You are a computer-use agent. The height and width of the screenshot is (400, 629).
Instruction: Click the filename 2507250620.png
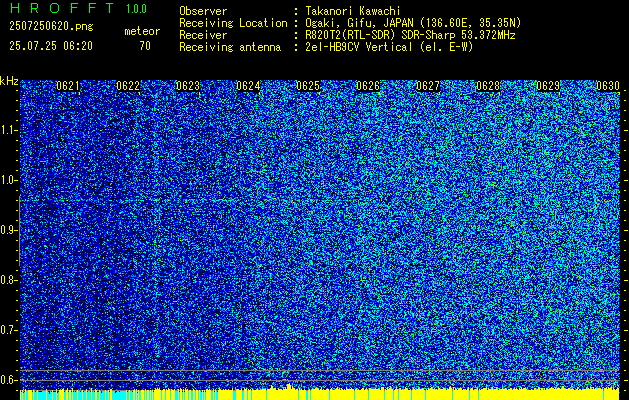click(51, 27)
